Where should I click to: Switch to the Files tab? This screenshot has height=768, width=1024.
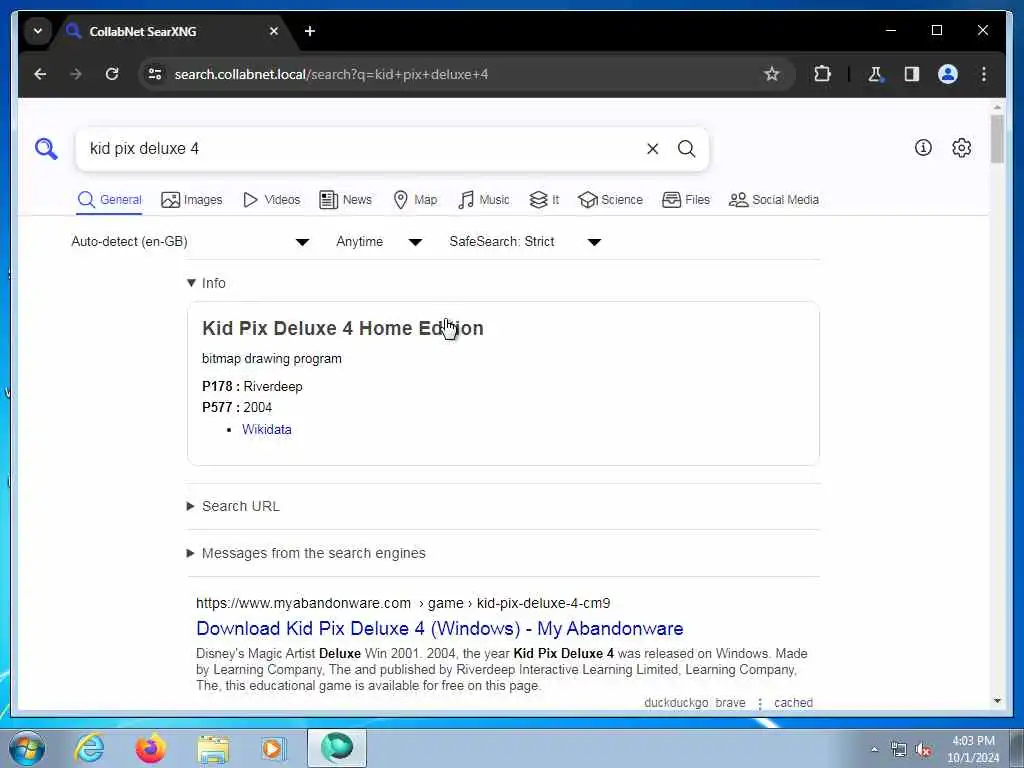pos(686,200)
